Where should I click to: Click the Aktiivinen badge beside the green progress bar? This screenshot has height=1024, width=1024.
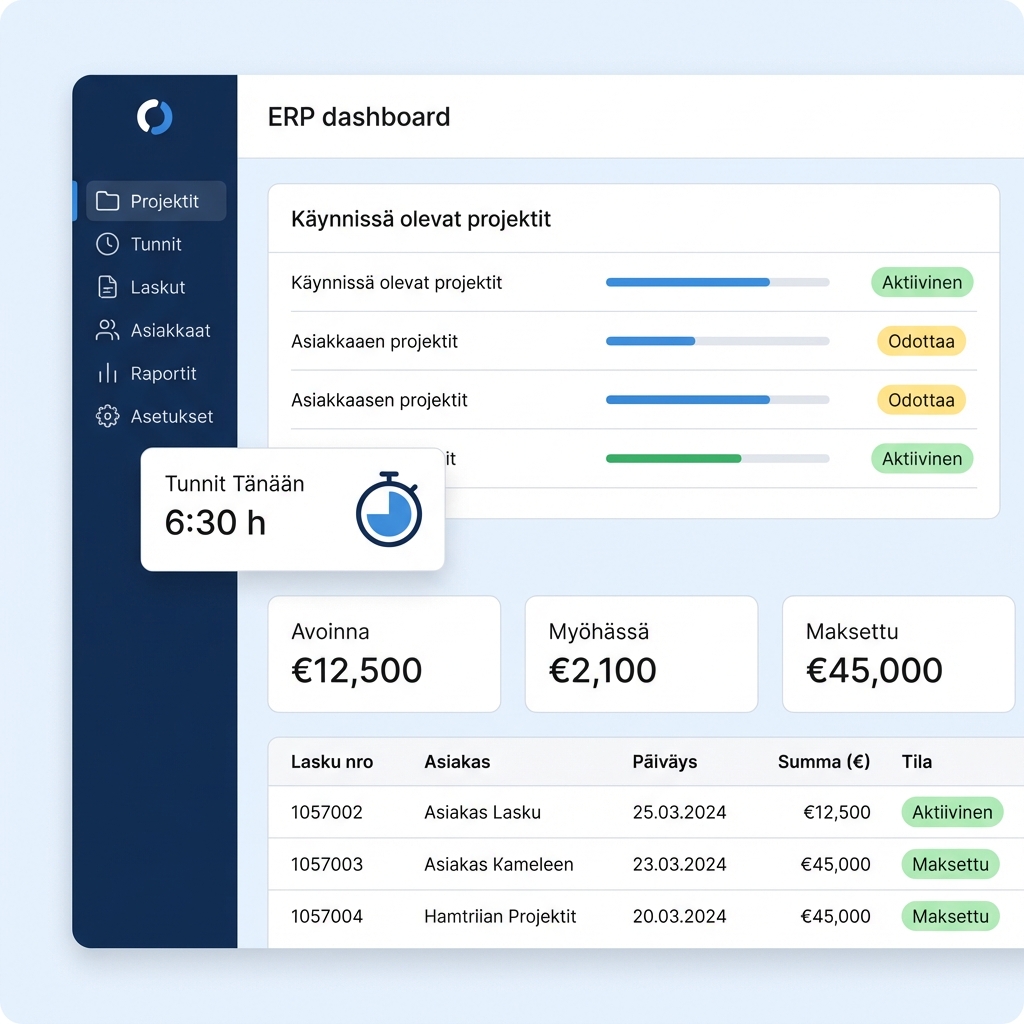coord(922,458)
